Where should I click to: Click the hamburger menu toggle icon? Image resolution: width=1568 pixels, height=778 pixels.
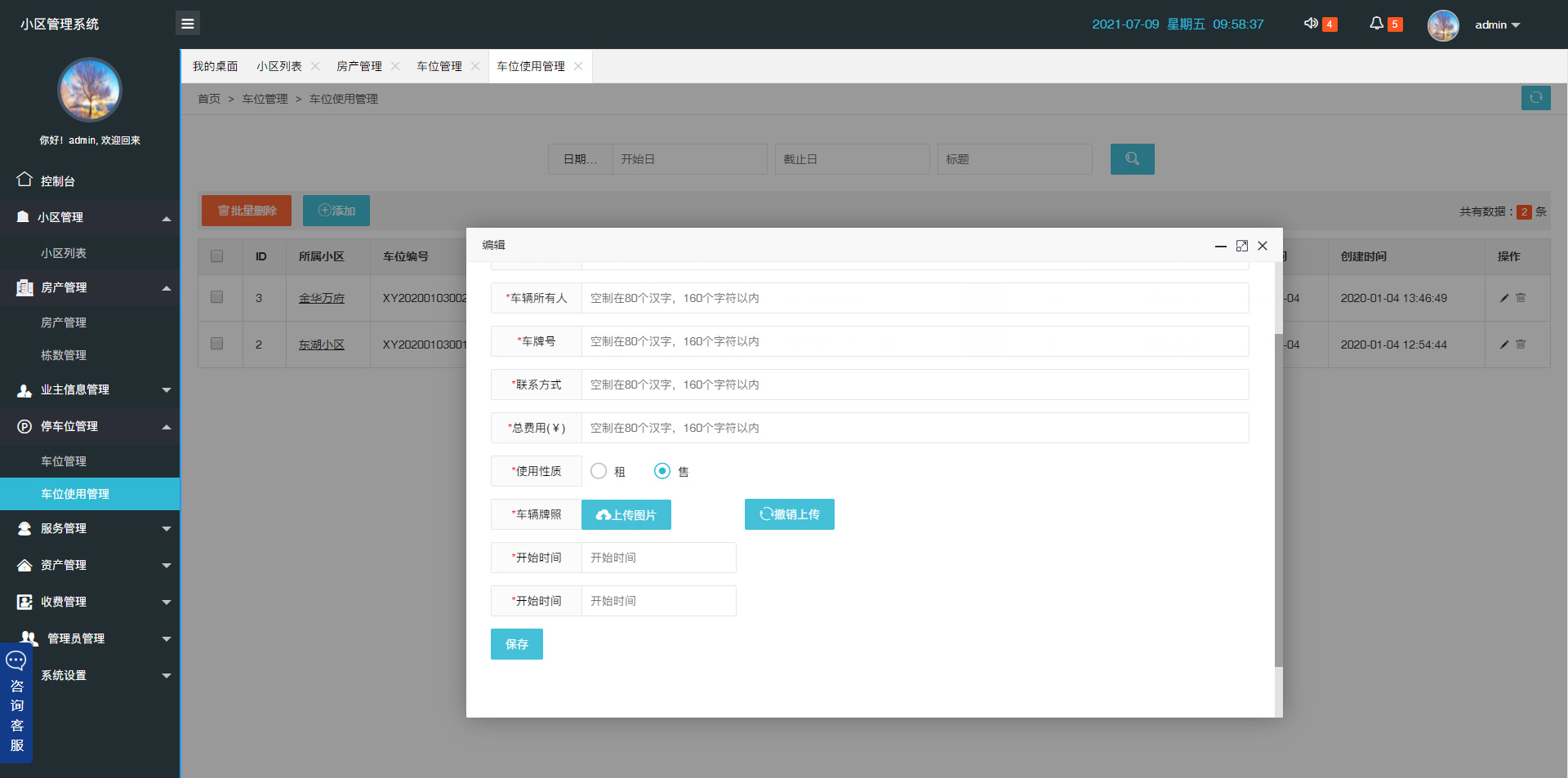pos(187,24)
